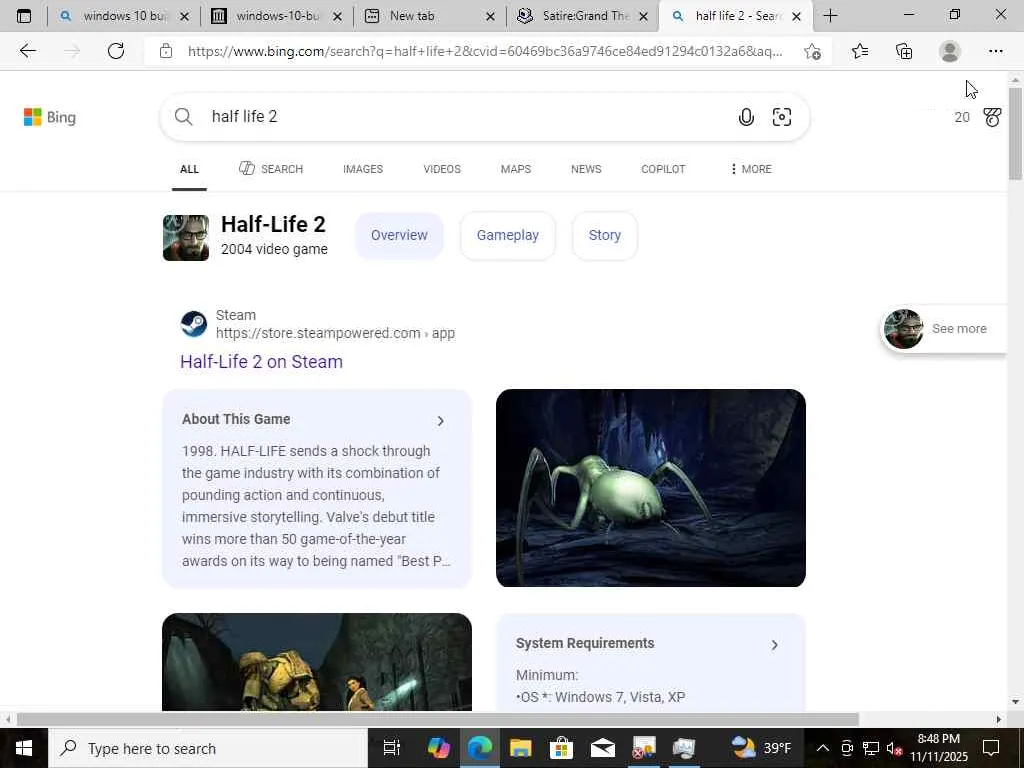Open the MORE search categories menu

coord(751,169)
